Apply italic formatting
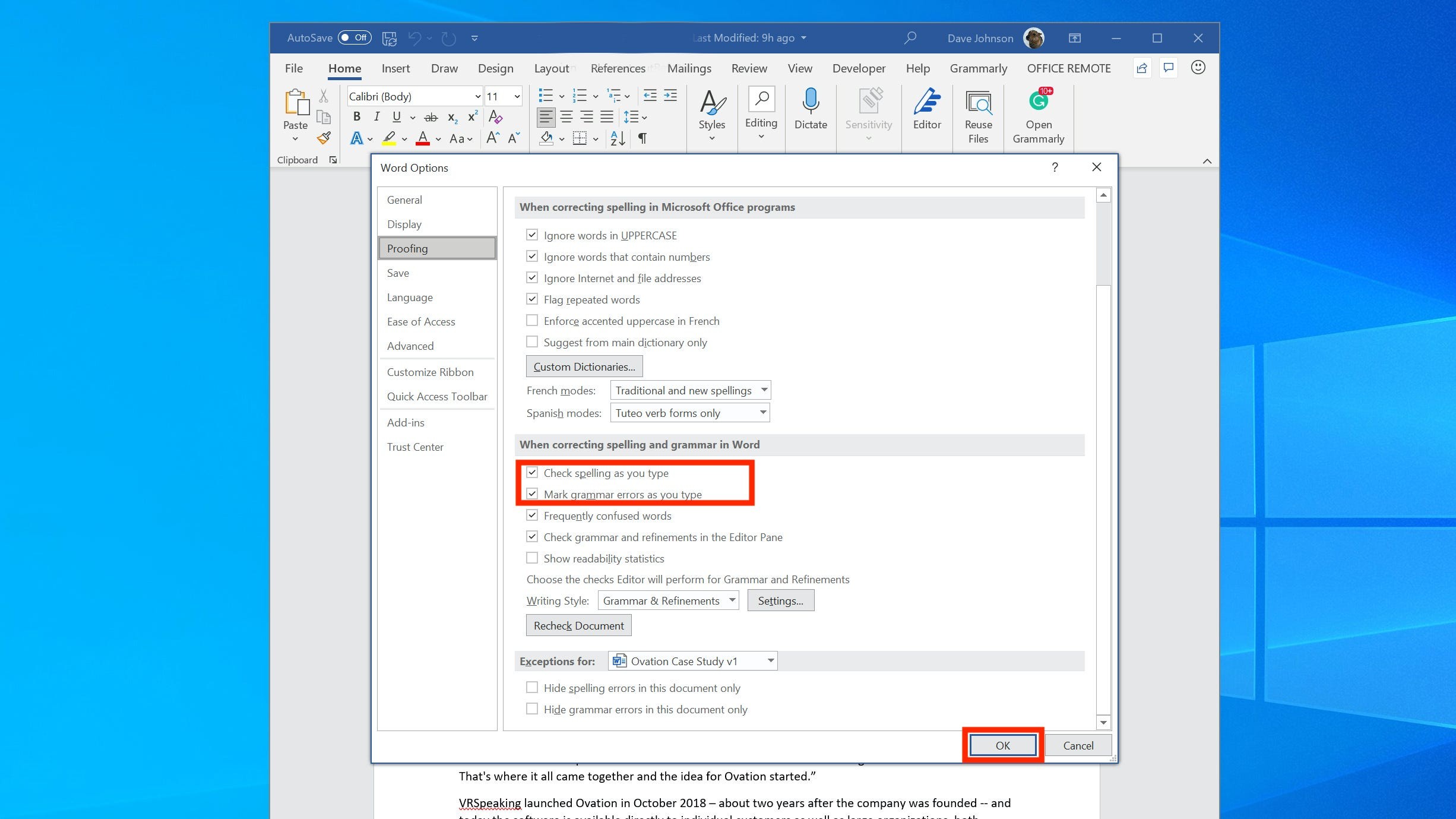Screen dimensions: 1456x819 [x=376, y=116]
